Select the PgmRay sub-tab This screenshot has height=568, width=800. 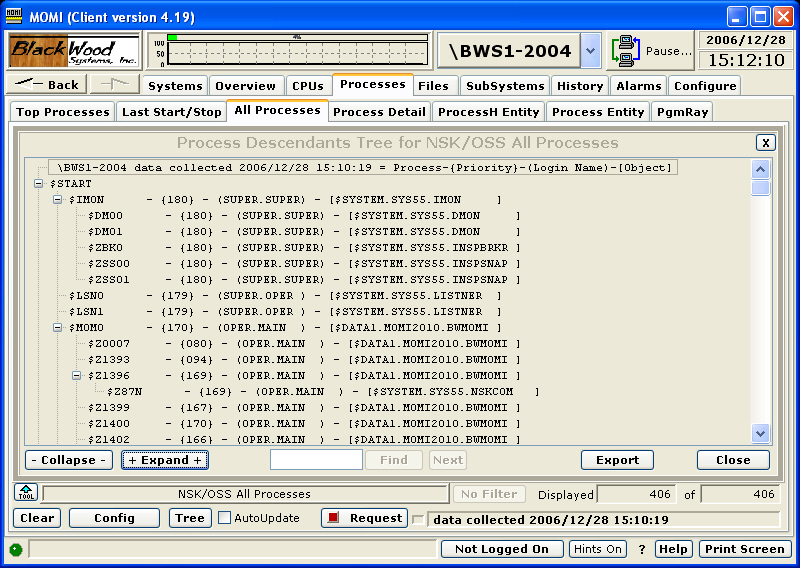682,112
